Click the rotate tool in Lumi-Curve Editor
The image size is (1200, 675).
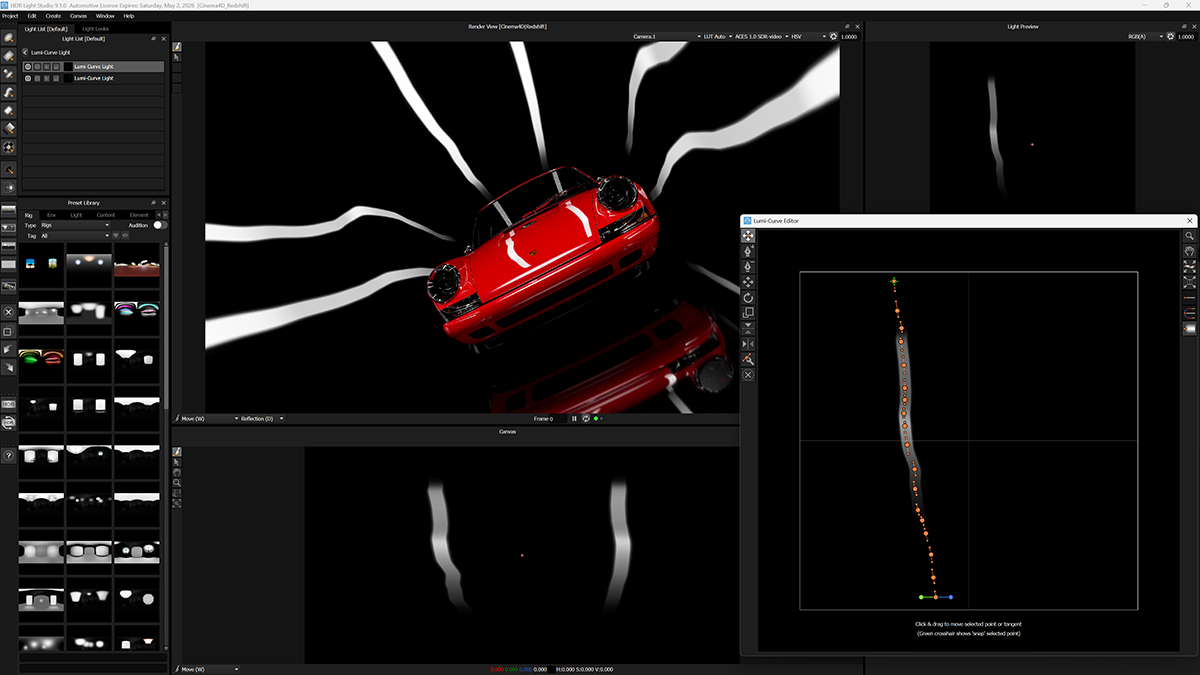click(748, 298)
